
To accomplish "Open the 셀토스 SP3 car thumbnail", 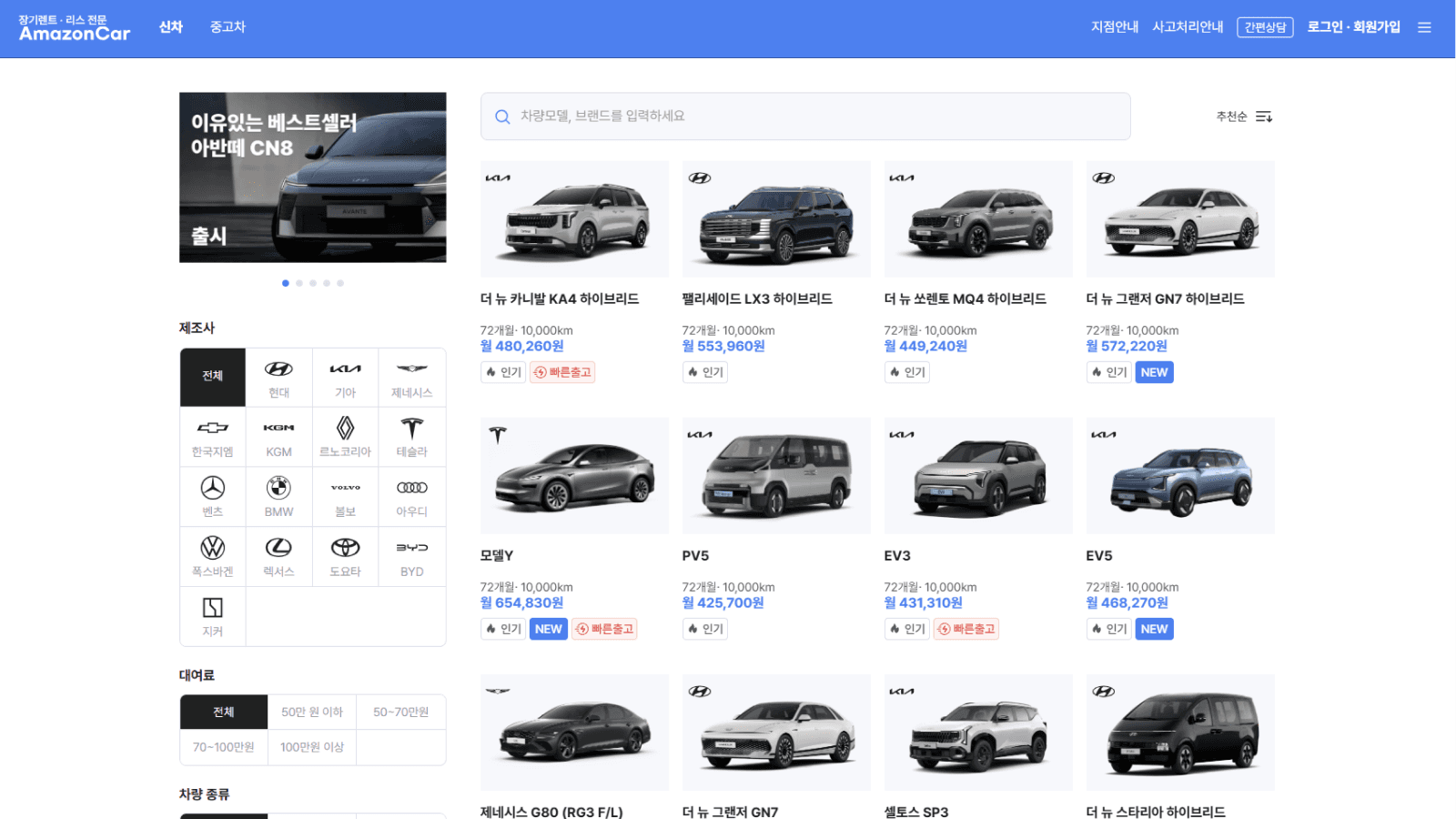I will pyautogui.click(x=978, y=733).
